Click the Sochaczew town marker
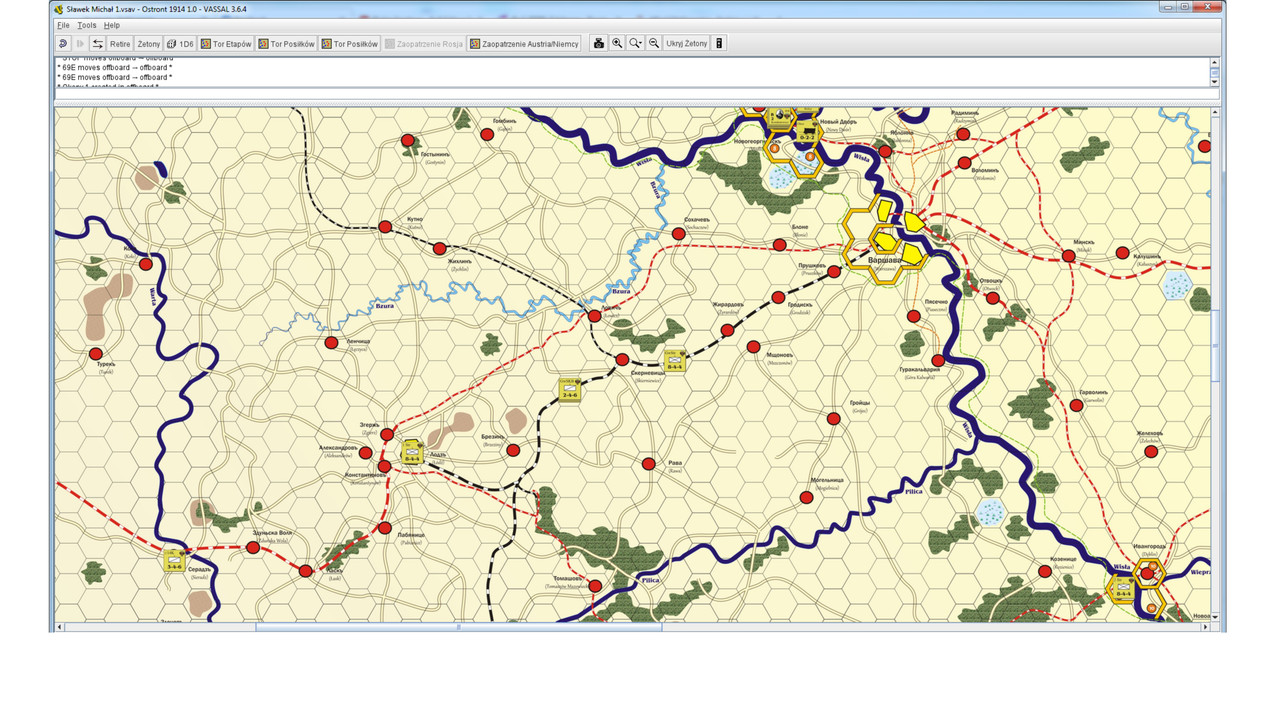Screen dimensions: 1280x714 pos(679,233)
